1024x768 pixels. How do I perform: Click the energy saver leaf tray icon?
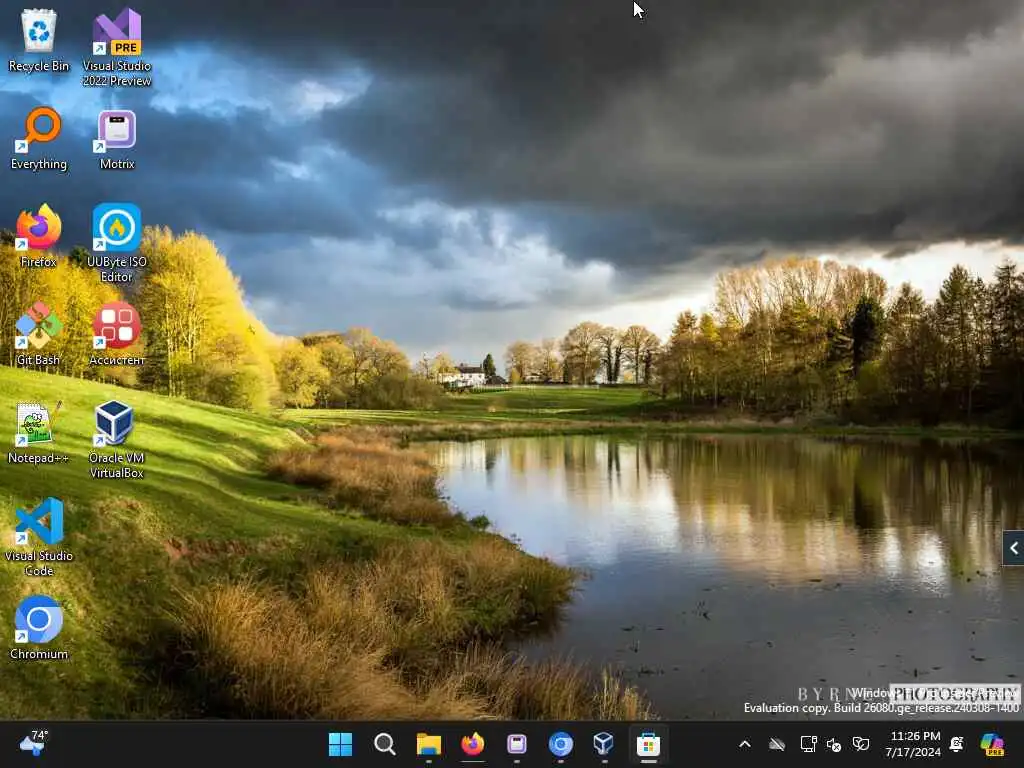coord(861,744)
